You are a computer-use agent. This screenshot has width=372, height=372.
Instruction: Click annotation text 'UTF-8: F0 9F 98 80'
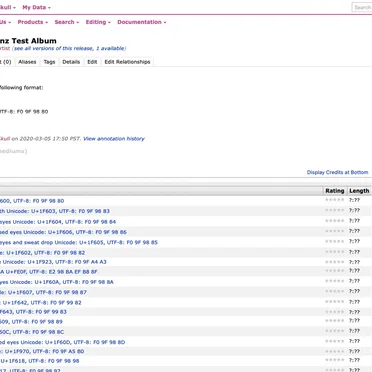point(24,112)
